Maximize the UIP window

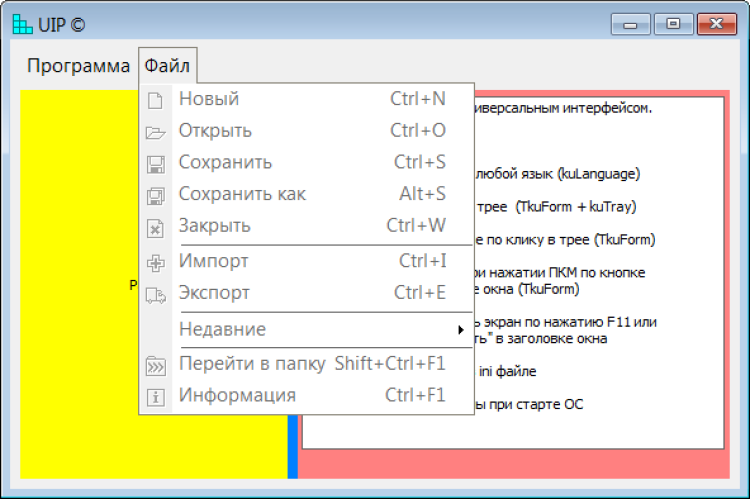(x=674, y=23)
